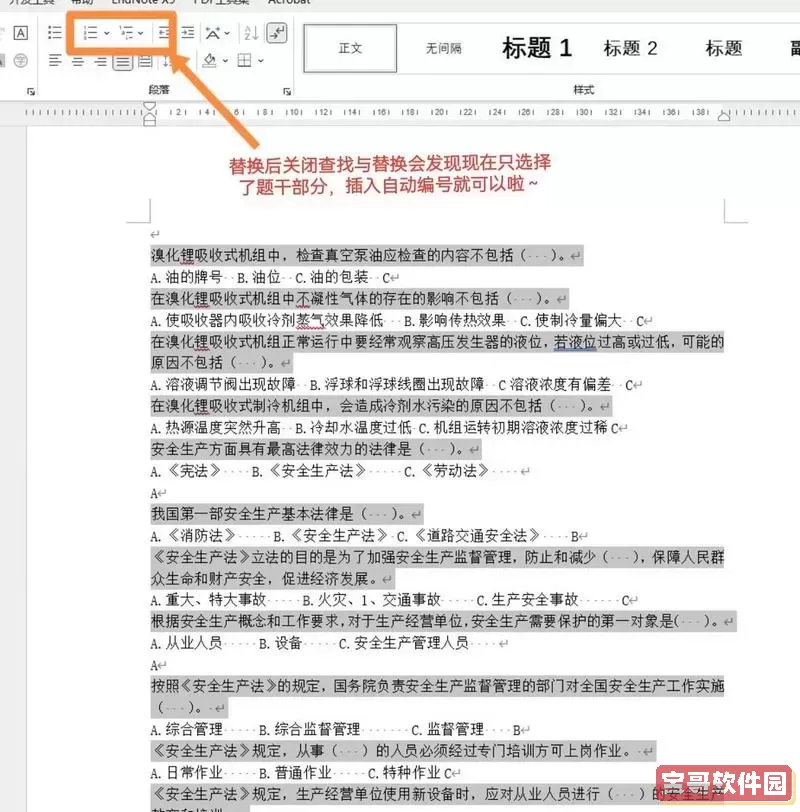The height and width of the screenshot is (812, 800).
Task: Click the line 《安全生产法》立法的目的是
Action: [437, 557]
